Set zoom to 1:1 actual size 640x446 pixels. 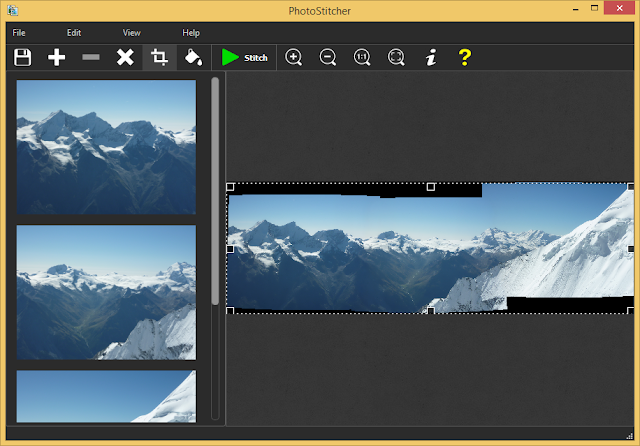click(362, 57)
